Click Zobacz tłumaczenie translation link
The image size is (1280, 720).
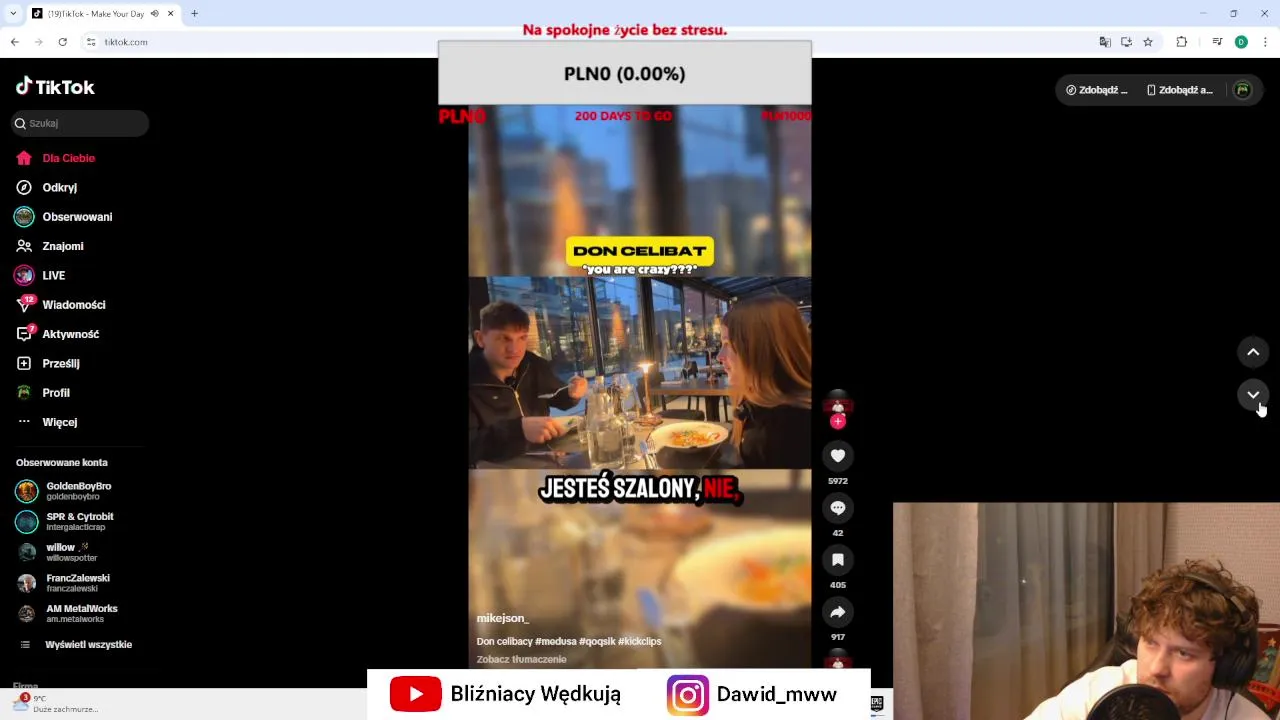point(521,659)
